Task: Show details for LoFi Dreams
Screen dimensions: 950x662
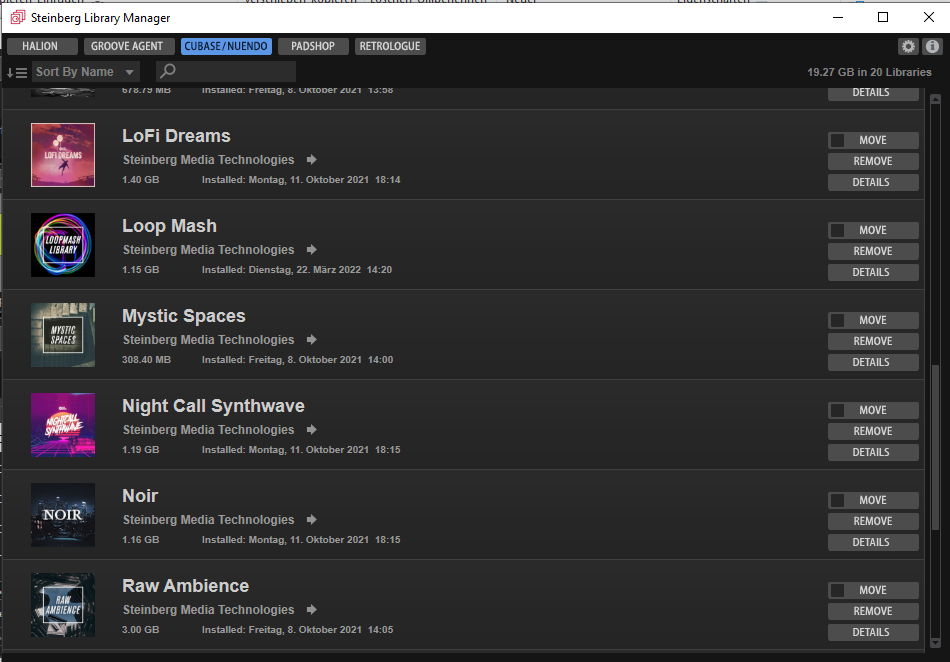Action: pos(873,182)
